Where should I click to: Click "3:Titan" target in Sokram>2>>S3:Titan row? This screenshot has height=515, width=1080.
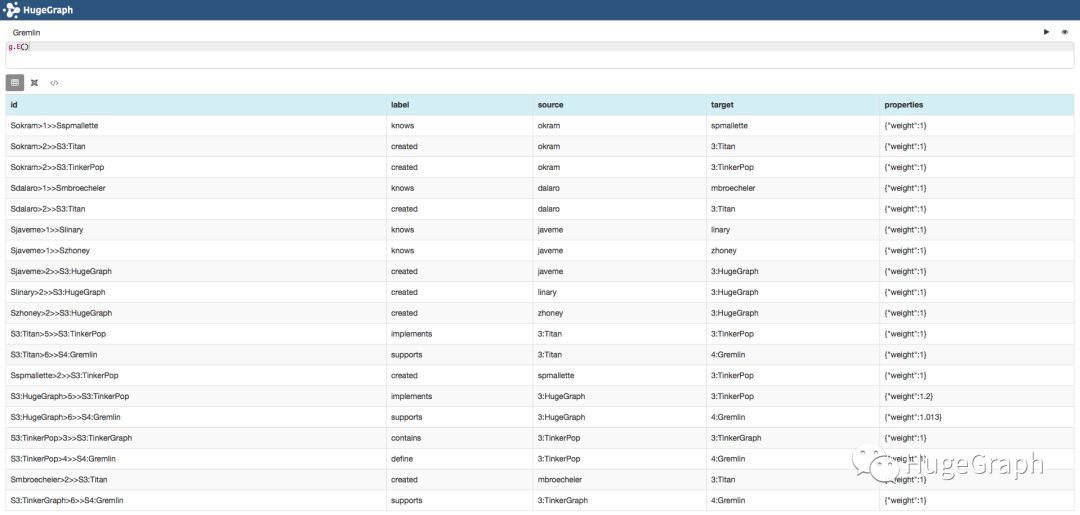(723, 147)
